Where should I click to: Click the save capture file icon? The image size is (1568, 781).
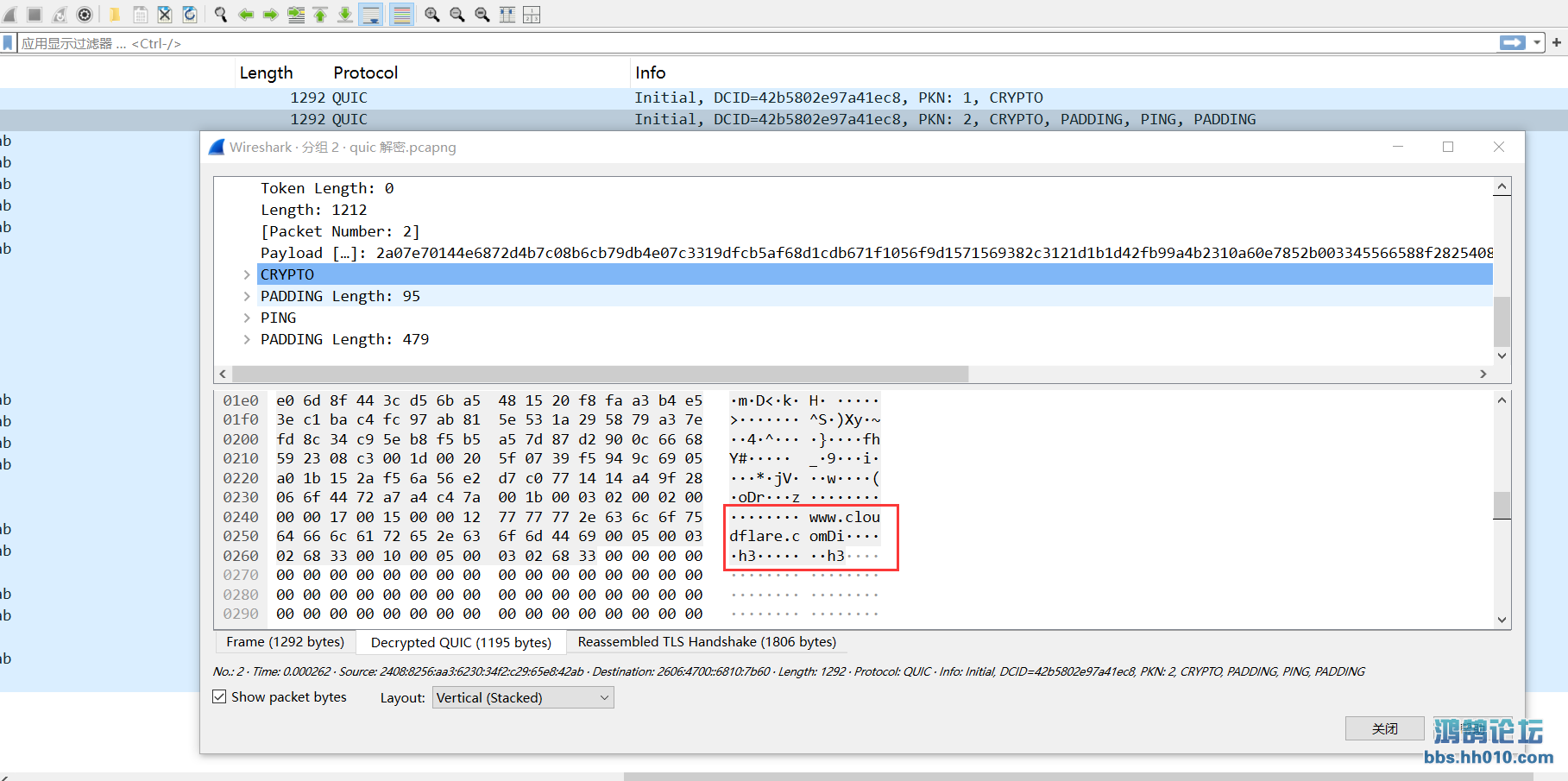[x=140, y=15]
